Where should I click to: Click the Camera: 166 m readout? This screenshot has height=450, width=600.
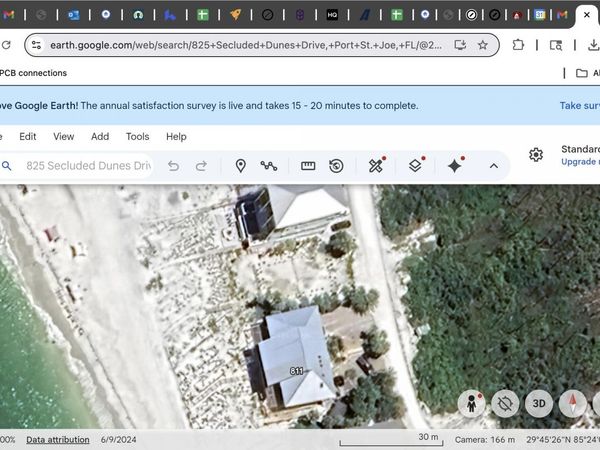485,440
